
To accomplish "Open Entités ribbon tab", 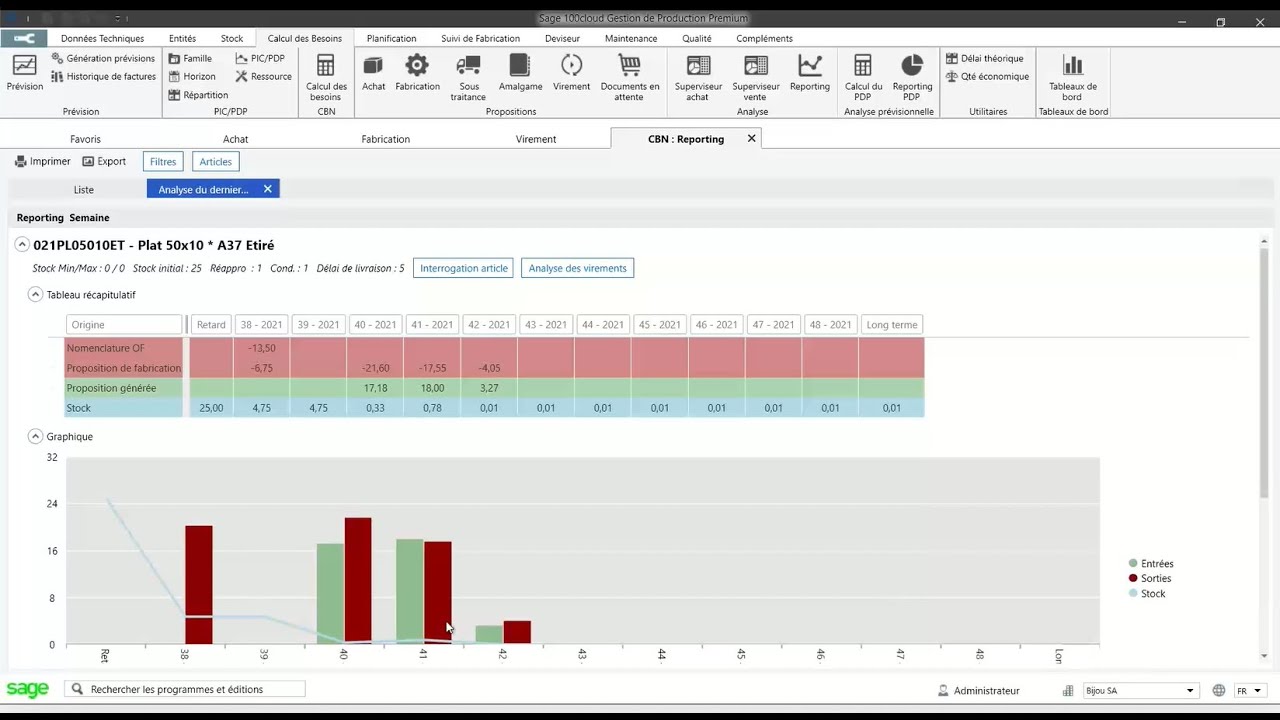I will coord(182,38).
